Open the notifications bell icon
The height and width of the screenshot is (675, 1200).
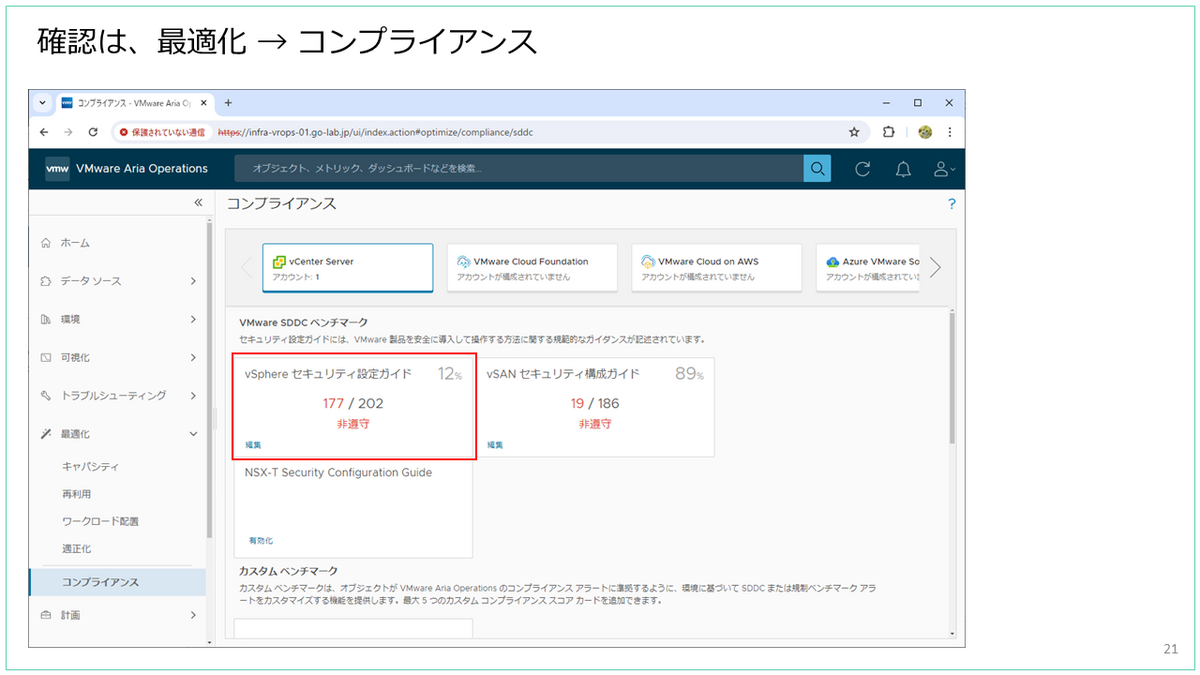(x=903, y=169)
